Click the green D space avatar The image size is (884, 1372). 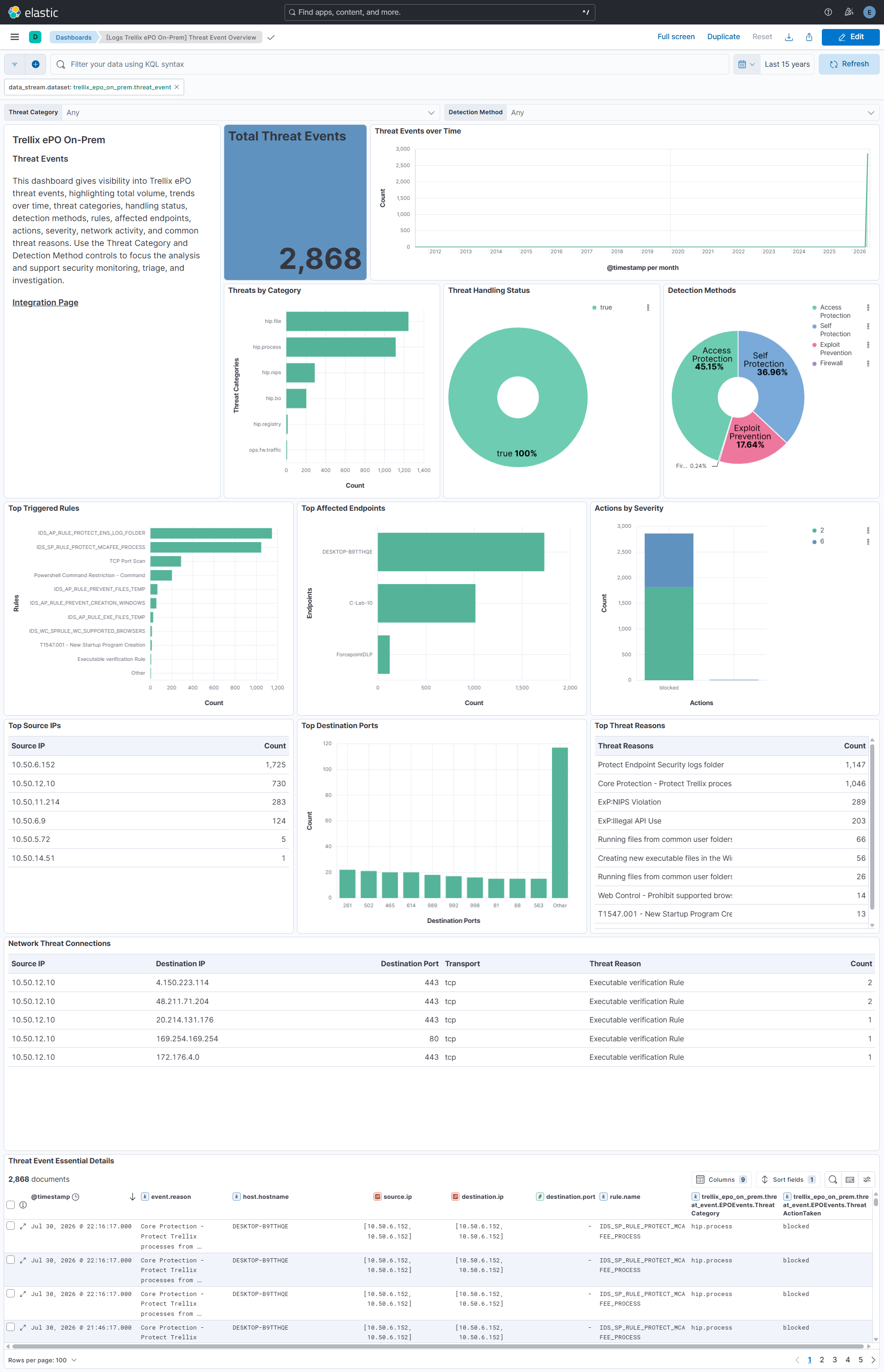(35, 37)
